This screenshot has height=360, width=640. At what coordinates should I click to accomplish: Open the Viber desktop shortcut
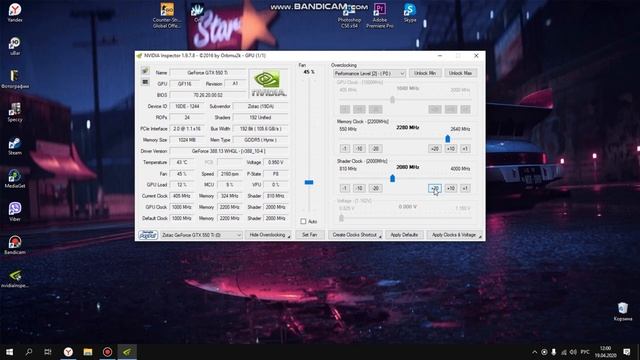click(15, 212)
